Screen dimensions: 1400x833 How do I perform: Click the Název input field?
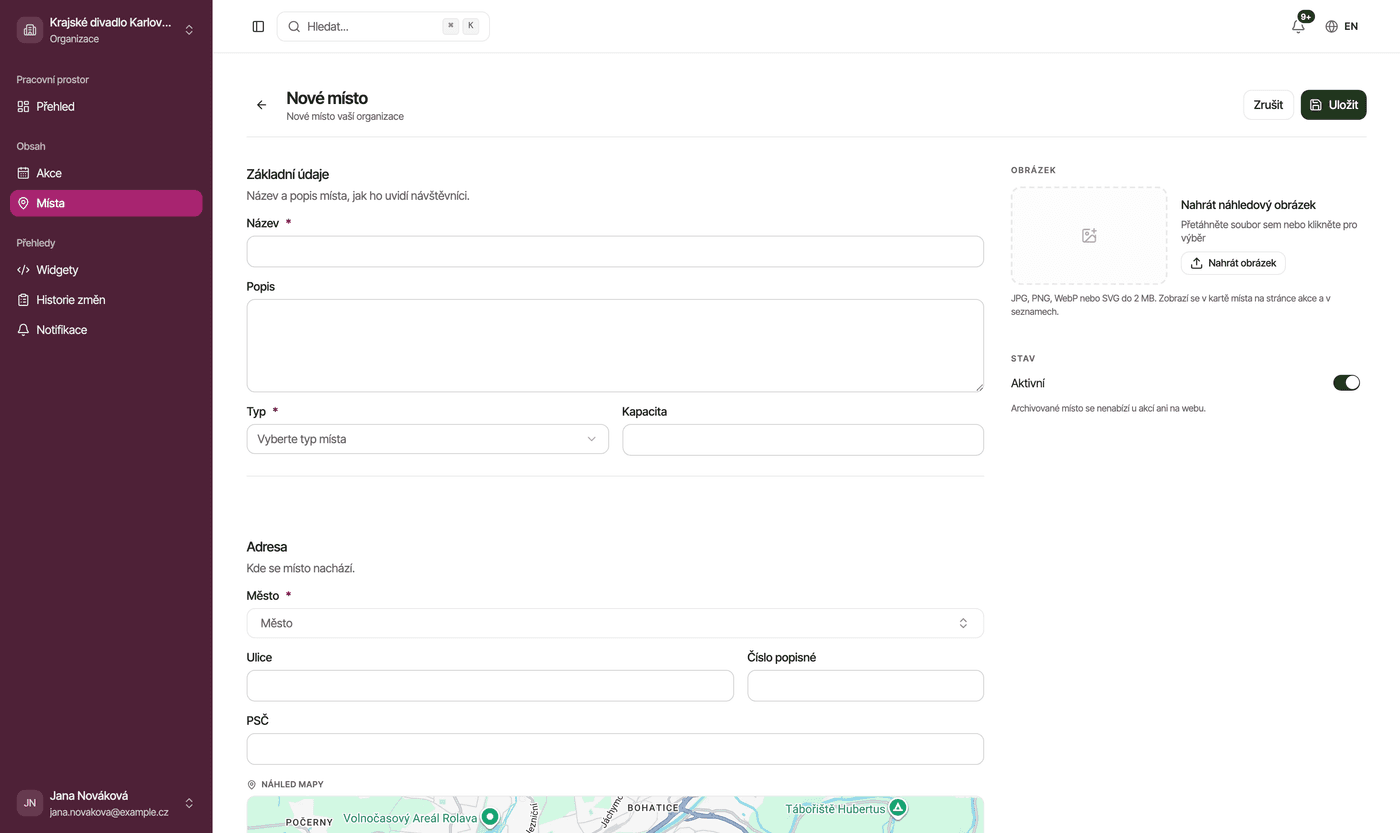tap(615, 251)
